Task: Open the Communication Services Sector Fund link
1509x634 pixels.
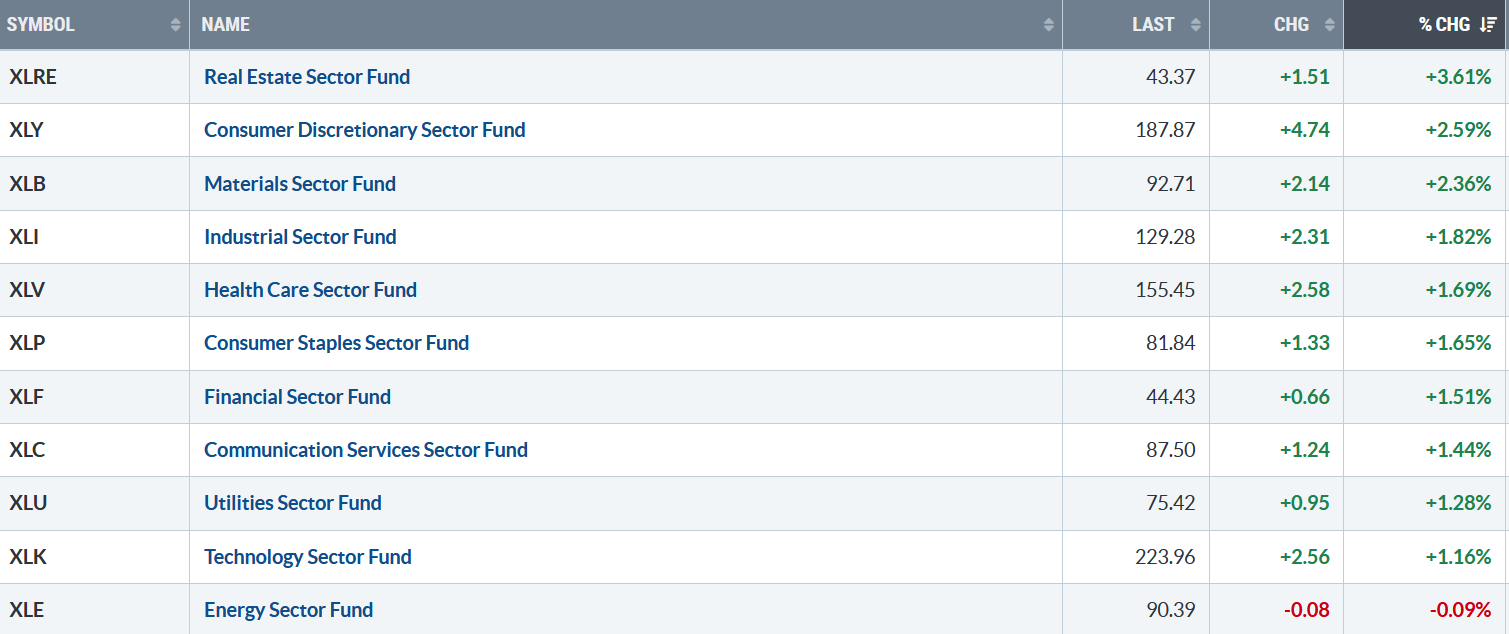Action: click(366, 450)
